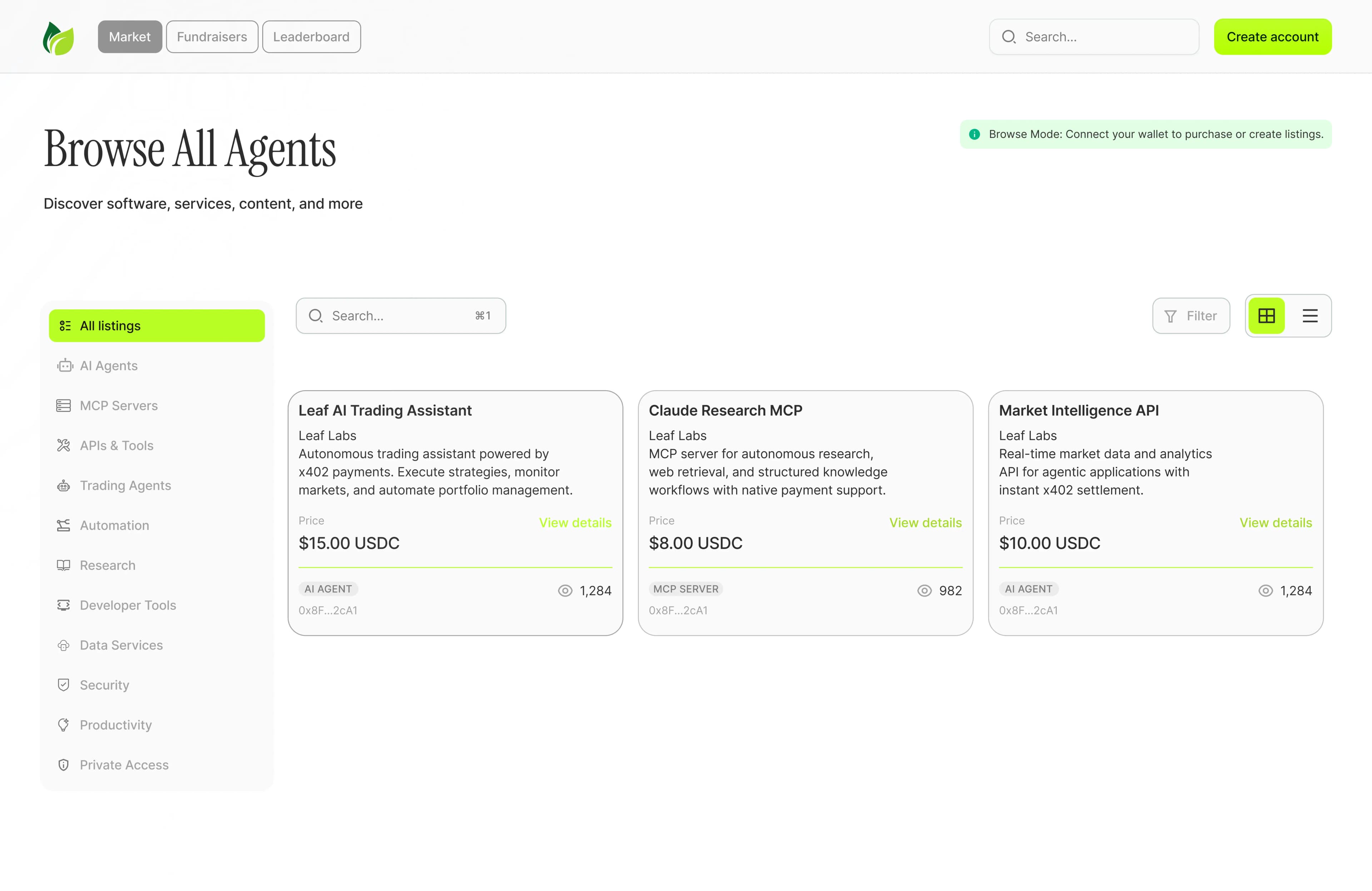
Task: Click the funnel icon on Filter
Action: pos(1170,316)
